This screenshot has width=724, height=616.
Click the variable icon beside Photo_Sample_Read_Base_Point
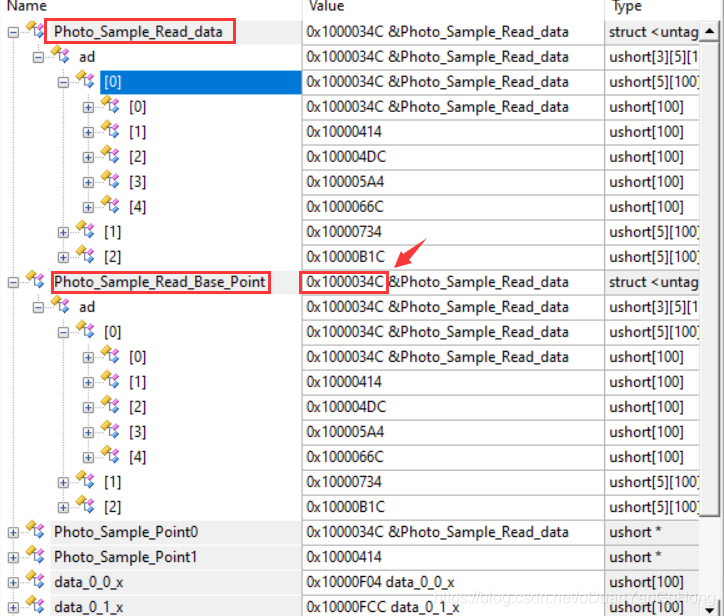pyautogui.click(x=35, y=280)
